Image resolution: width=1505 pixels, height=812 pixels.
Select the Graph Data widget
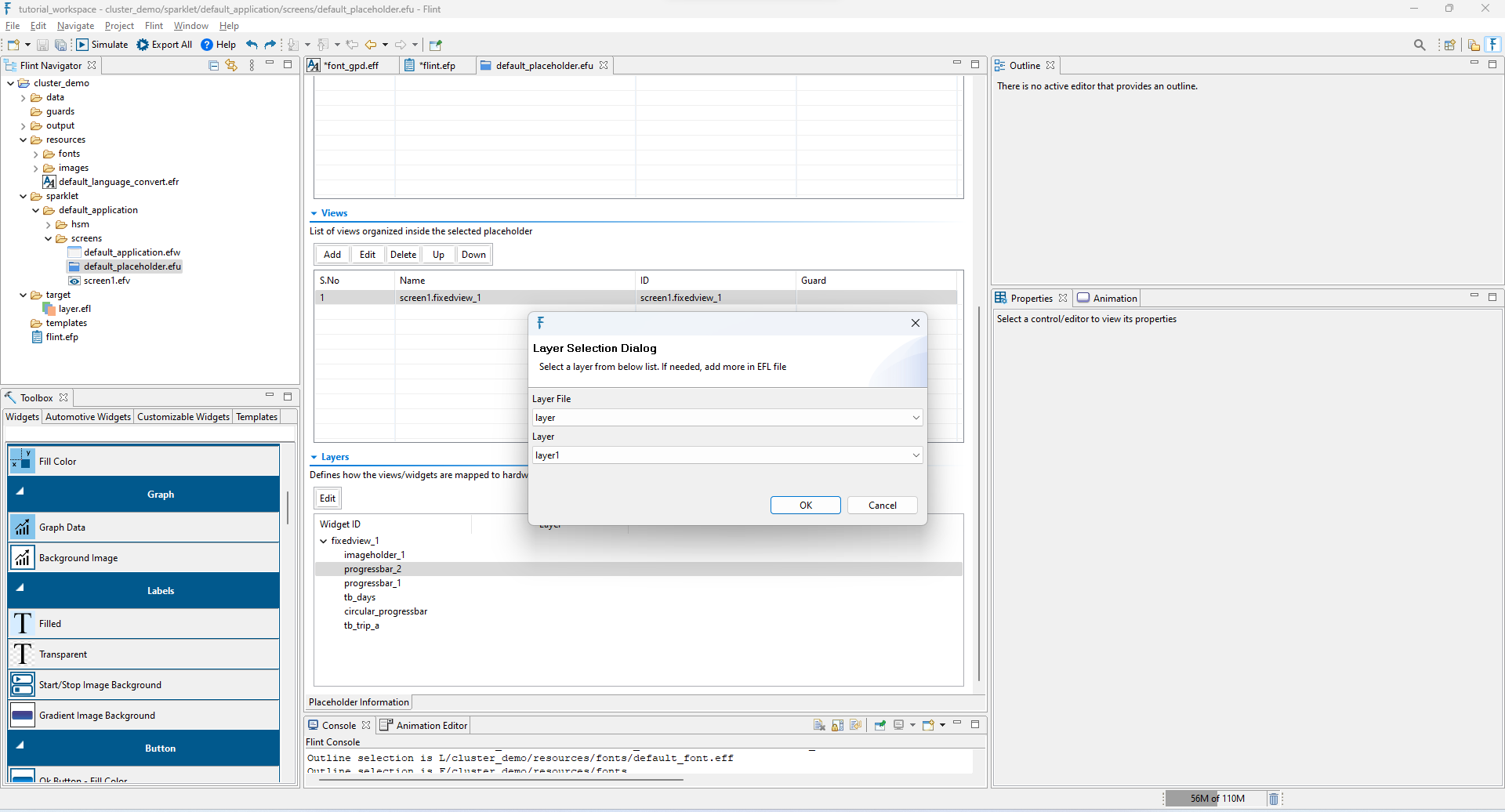point(143,527)
